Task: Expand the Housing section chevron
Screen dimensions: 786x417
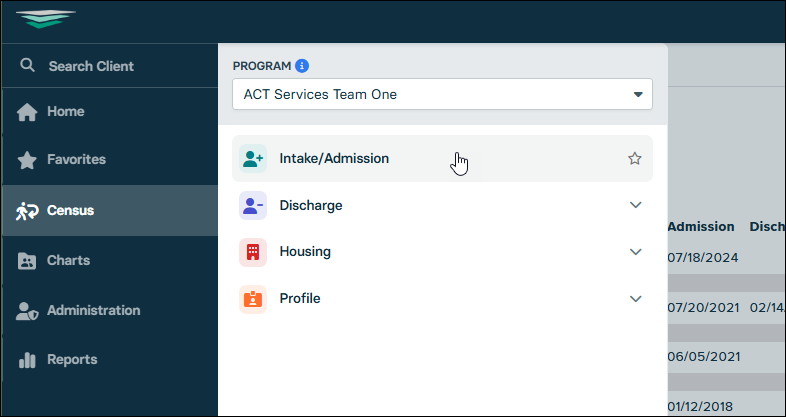Action: click(x=635, y=251)
